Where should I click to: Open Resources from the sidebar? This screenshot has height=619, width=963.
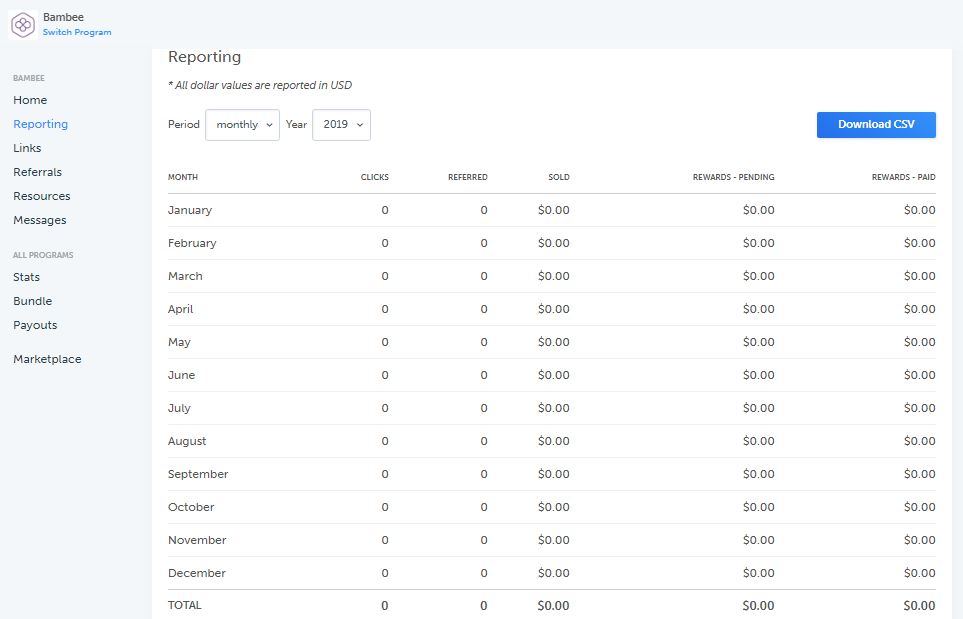click(x=41, y=196)
